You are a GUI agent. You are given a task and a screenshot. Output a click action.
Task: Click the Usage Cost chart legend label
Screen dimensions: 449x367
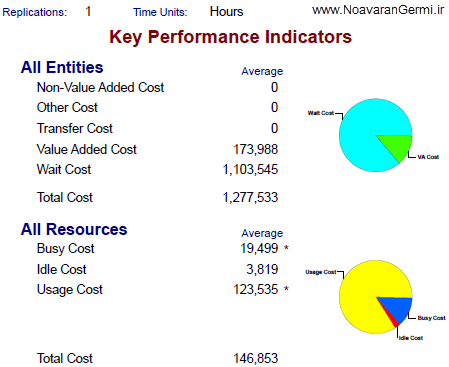[321, 272]
